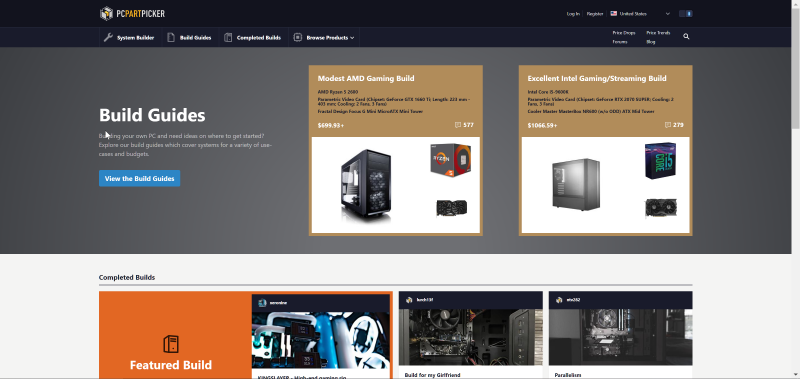Image resolution: width=800 pixels, height=379 pixels.
Task: Open the featured build water-cooling photo
Action: [x=320, y=340]
